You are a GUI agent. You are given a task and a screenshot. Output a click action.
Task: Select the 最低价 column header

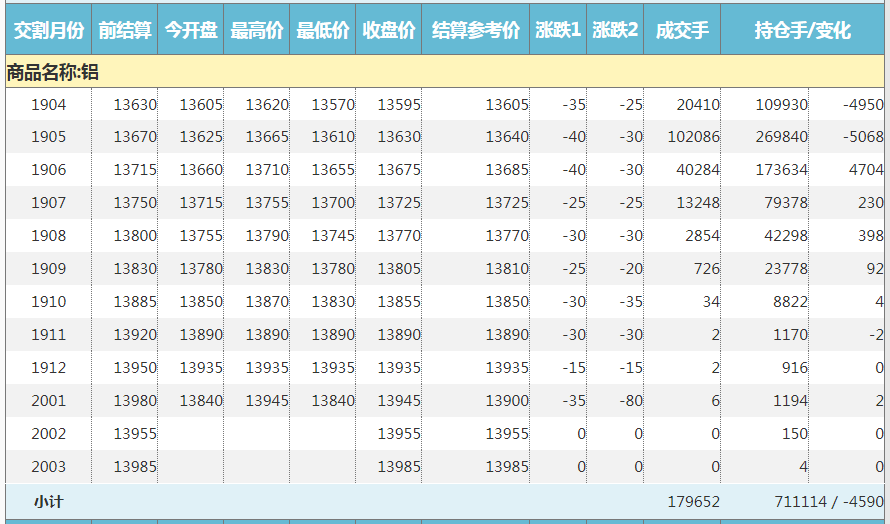click(322, 31)
